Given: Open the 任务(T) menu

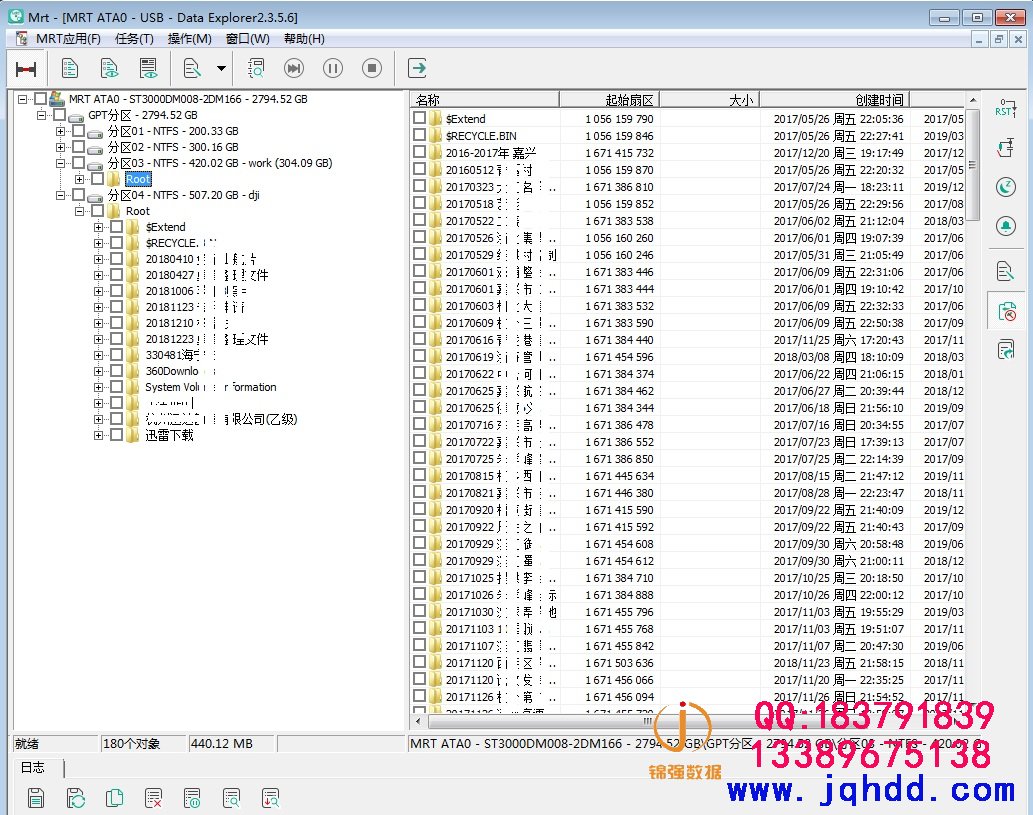Looking at the screenshot, I should (x=134, y=39).
